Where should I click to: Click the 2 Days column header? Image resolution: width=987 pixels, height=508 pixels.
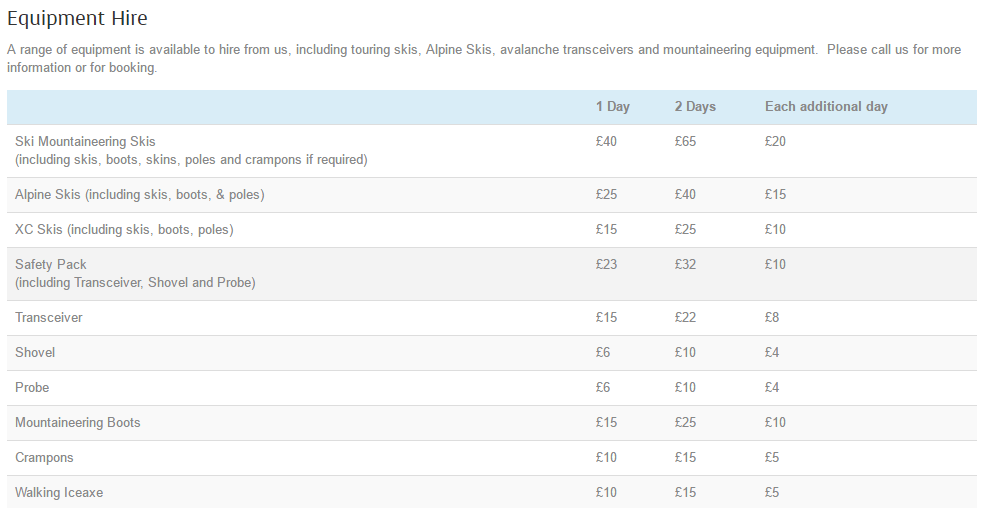pos(695,107)
